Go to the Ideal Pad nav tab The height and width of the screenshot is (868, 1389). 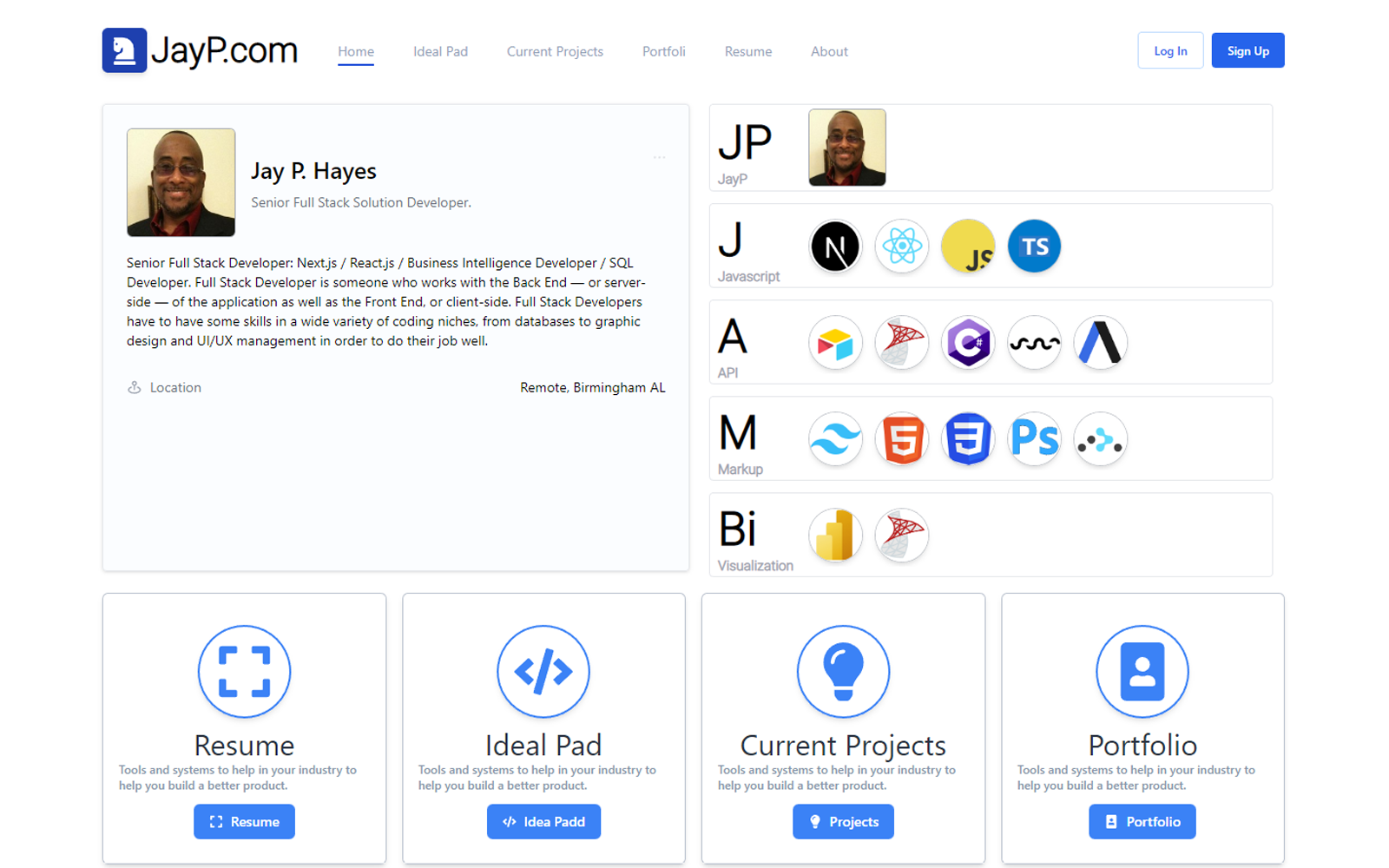coord(440,52)
